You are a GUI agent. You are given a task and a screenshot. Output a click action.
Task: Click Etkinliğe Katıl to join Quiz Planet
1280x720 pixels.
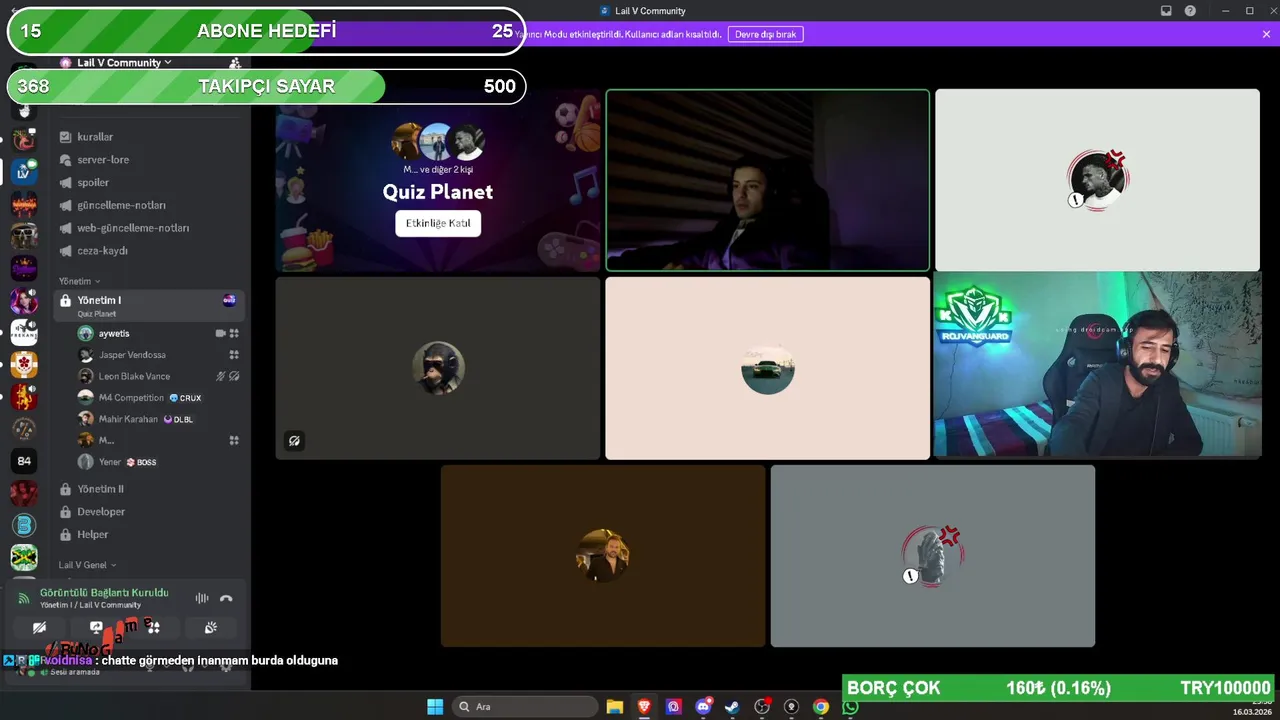(x=438, y=223)
